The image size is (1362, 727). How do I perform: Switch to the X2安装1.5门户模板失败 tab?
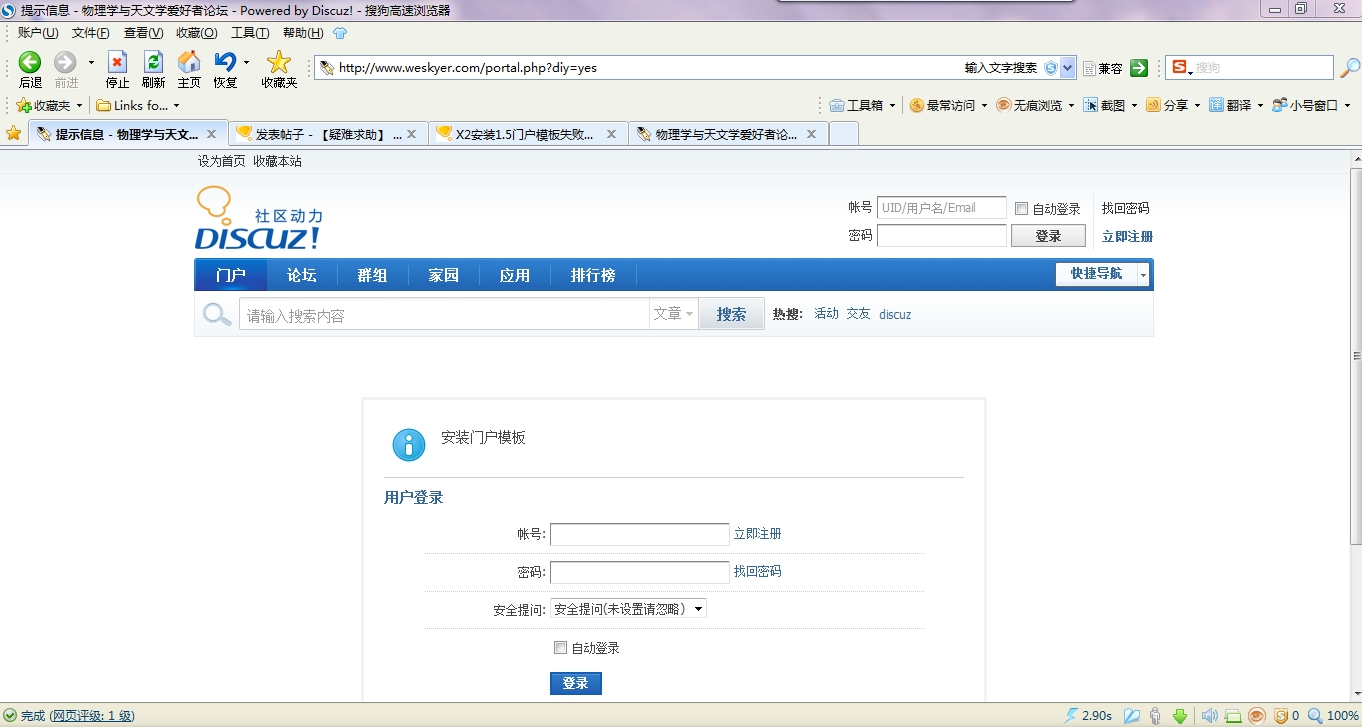[528, 134]
